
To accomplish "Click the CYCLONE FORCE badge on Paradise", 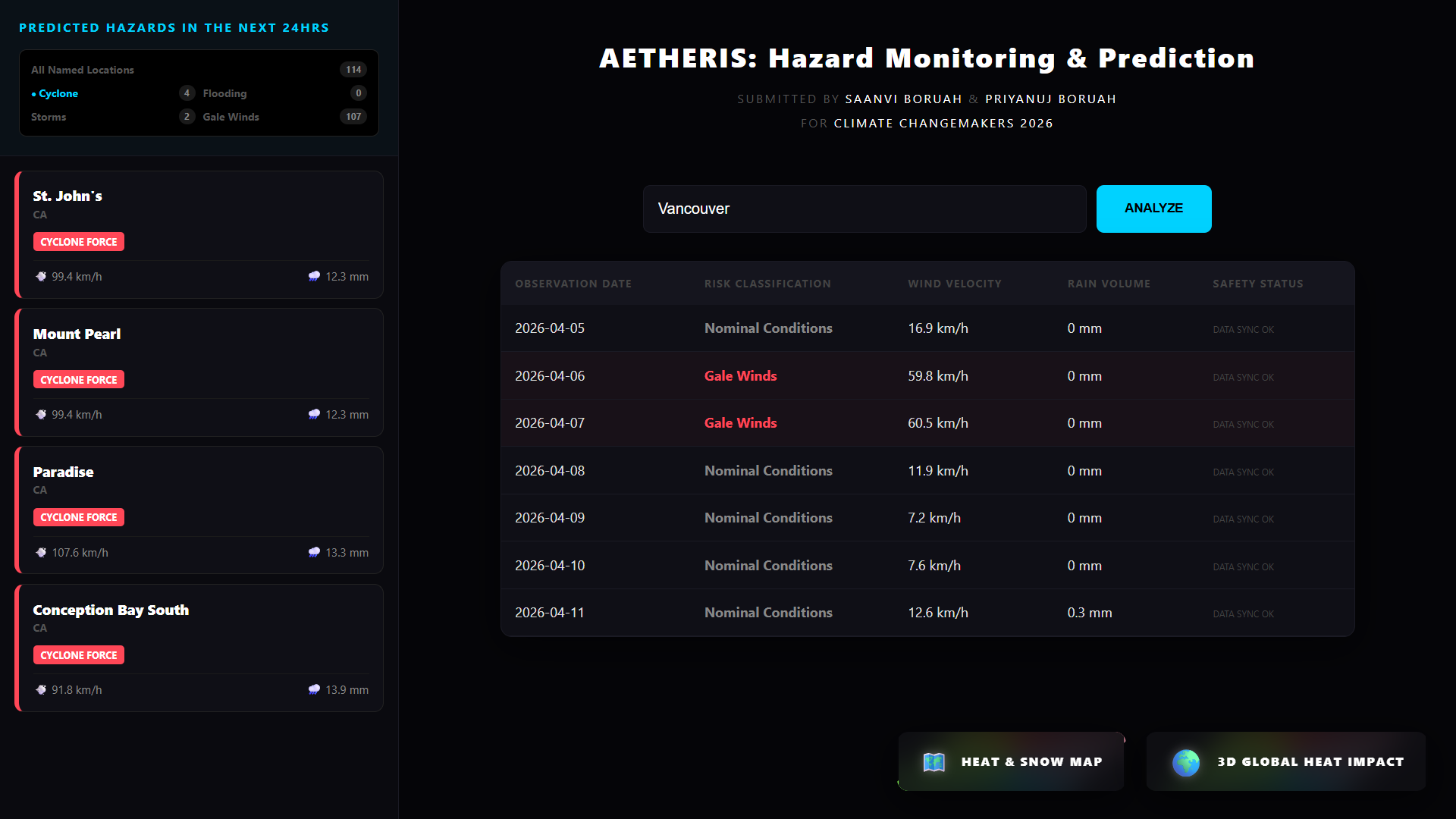I will [x=79, y=517].
